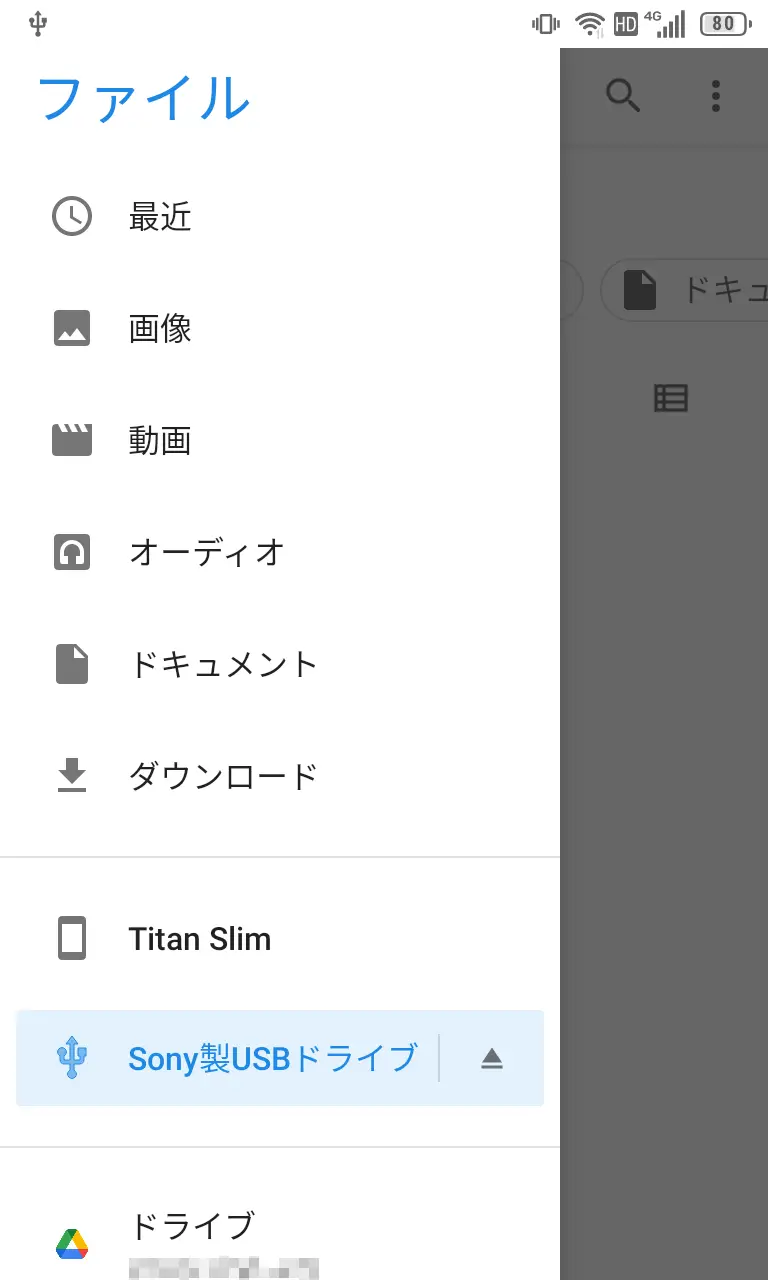Open ドキュメント in the drawer

point(223,664)
